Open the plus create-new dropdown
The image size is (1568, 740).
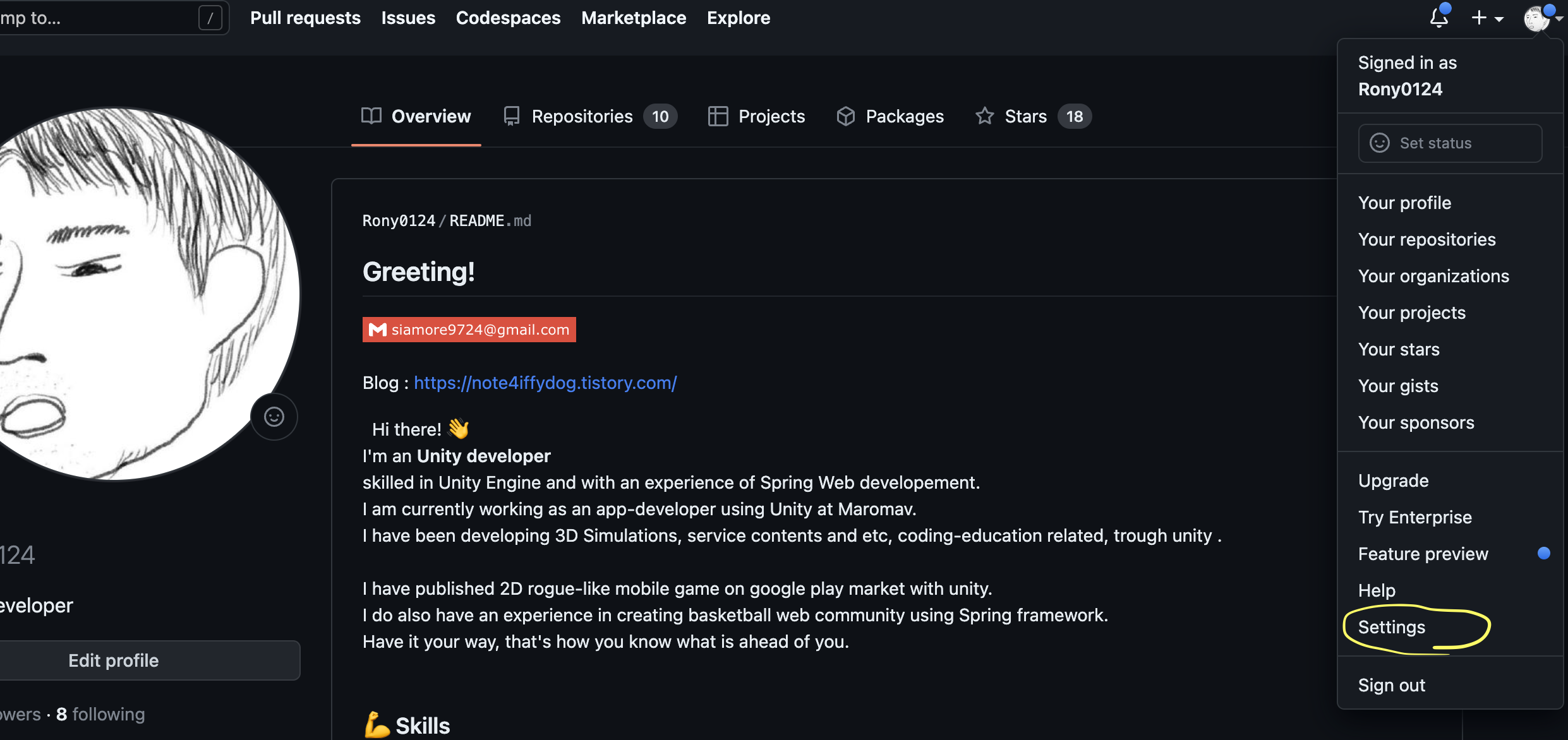(x=1487, y=18)
